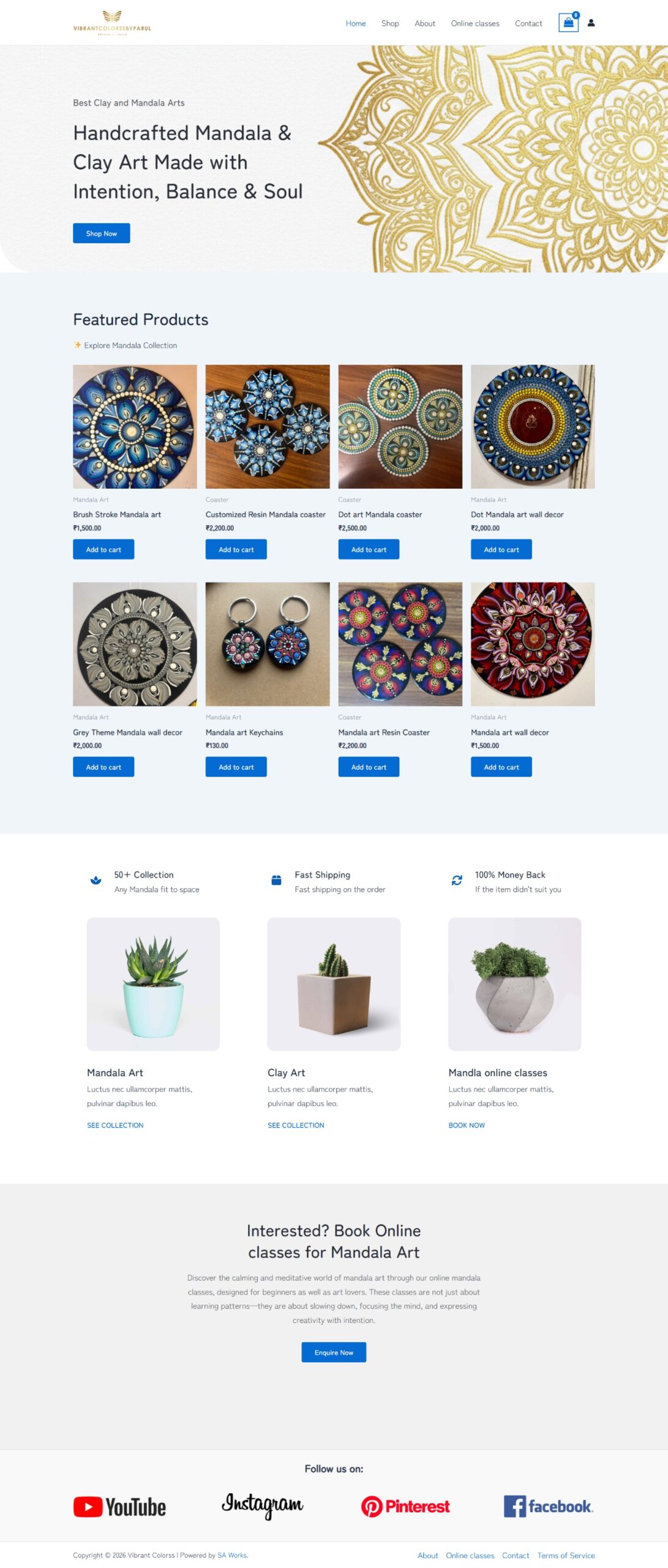Open See Collection link under Clay Art

296,1125
